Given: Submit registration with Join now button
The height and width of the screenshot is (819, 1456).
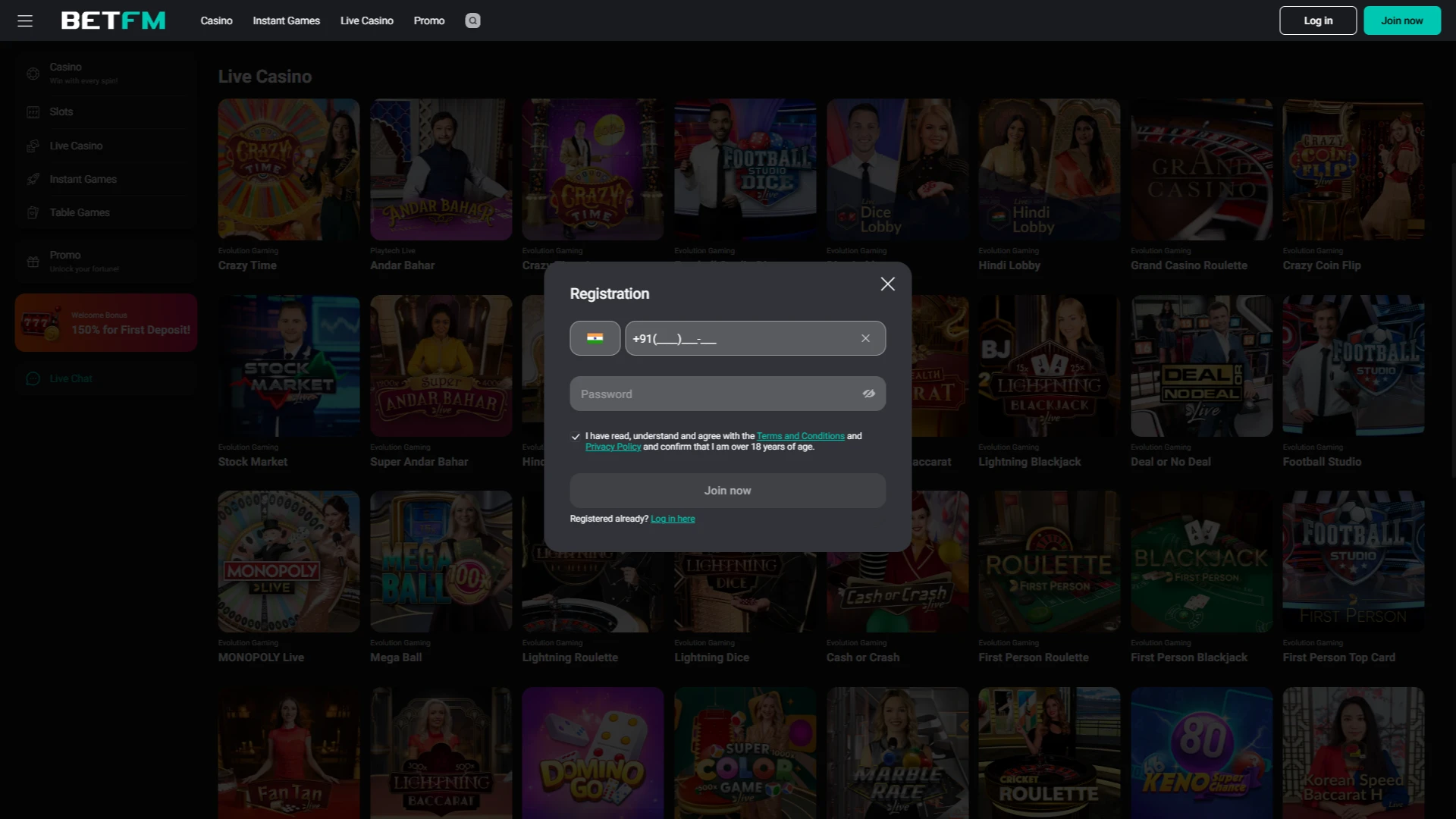Looking at the screenshot, I should tap(727, 491).
